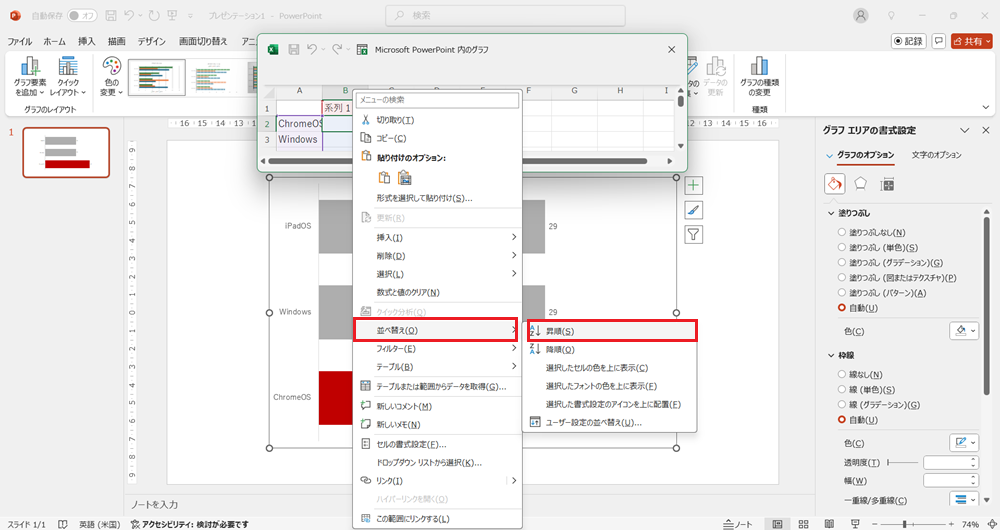The image size is (1000, 530).
Task: Click chart filter funnel button
Action: pyautogui.click(x=693, y=235)
